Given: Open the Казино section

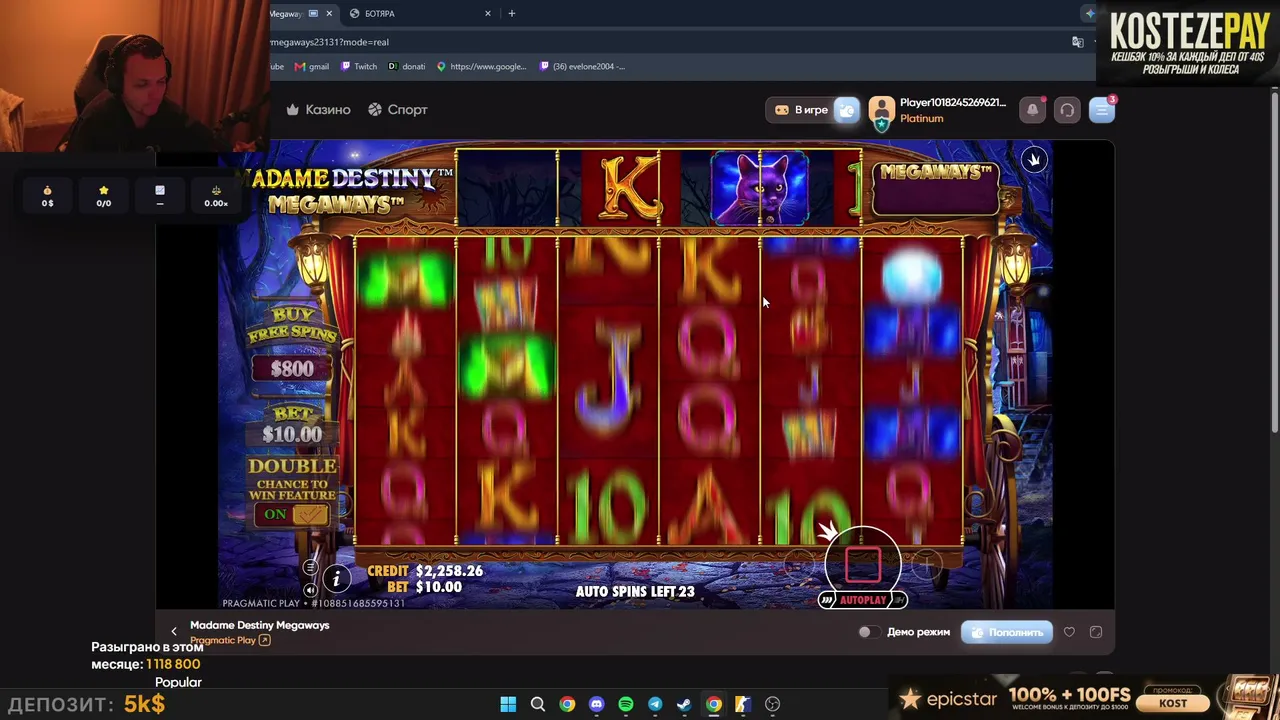Looking at the screenshot, I should (x=318, y=110).
